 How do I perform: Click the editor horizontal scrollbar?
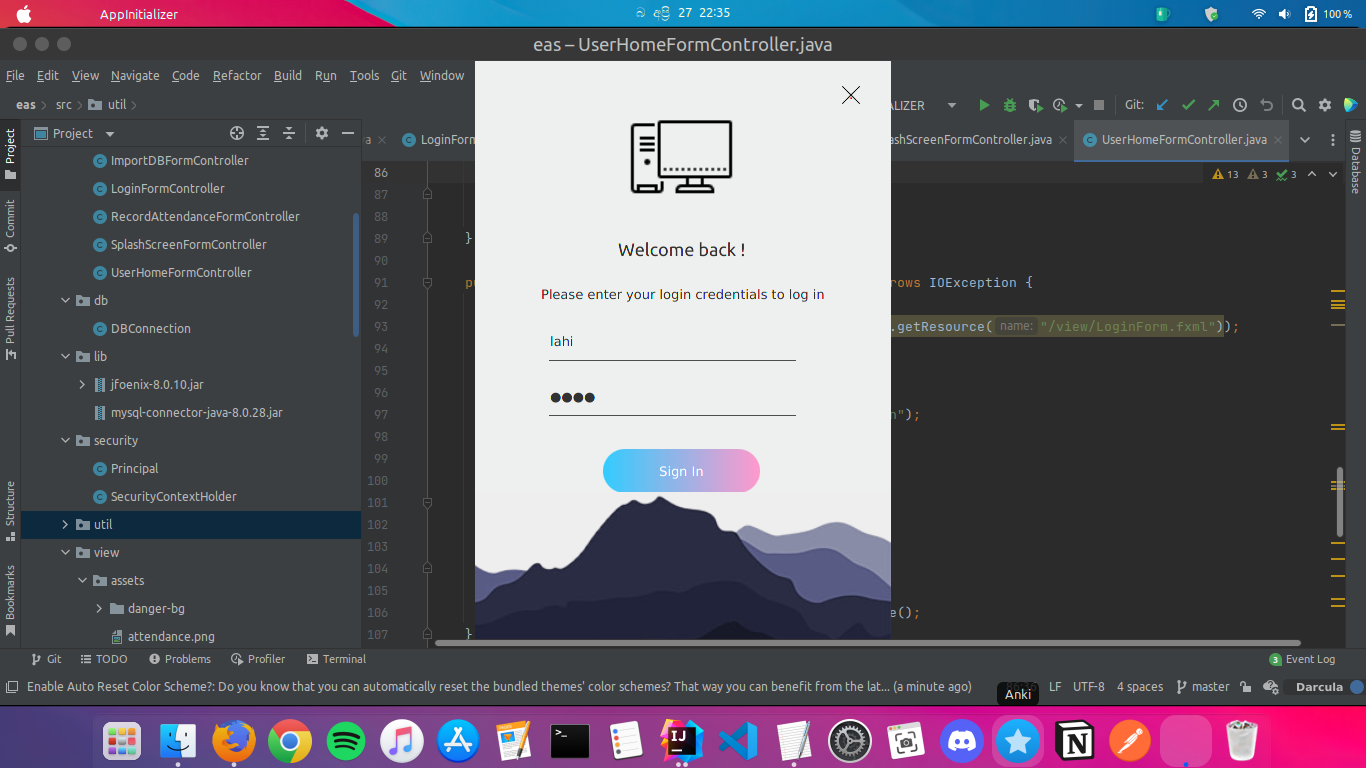868,643
